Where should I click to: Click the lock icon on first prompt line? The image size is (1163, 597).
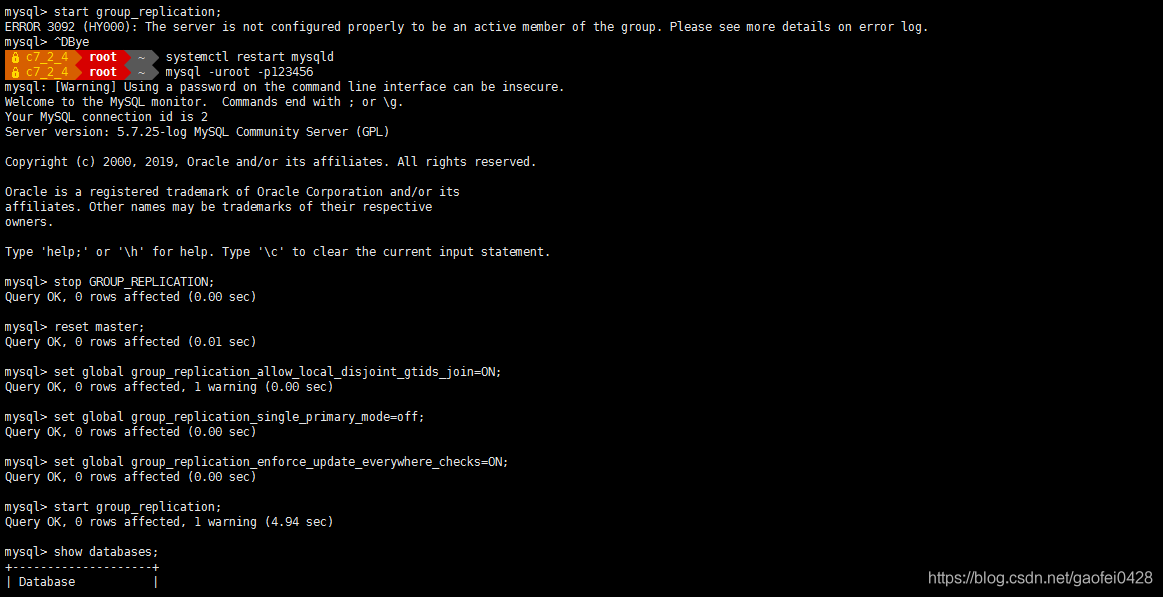(x=16, y=57)
